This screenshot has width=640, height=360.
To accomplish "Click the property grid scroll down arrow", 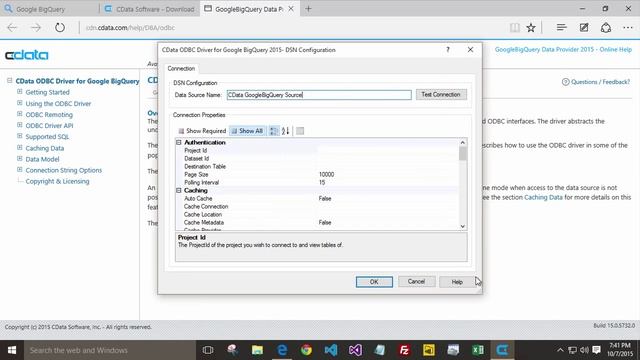I will [462, 226].
